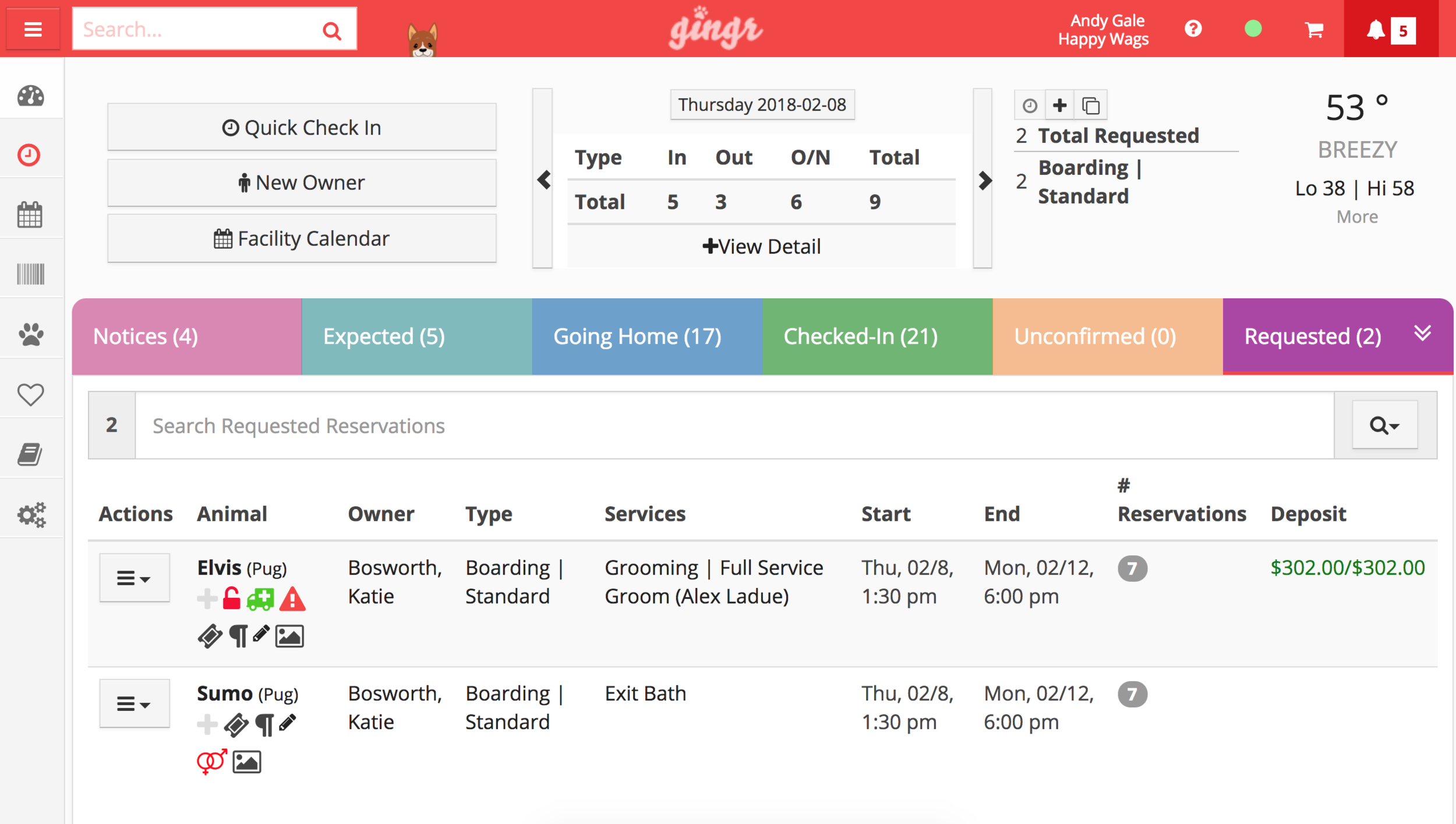Click the gingr logo
Image resolution: width=1456 pixels, height=824 pixels.
[x=715, y=28]
